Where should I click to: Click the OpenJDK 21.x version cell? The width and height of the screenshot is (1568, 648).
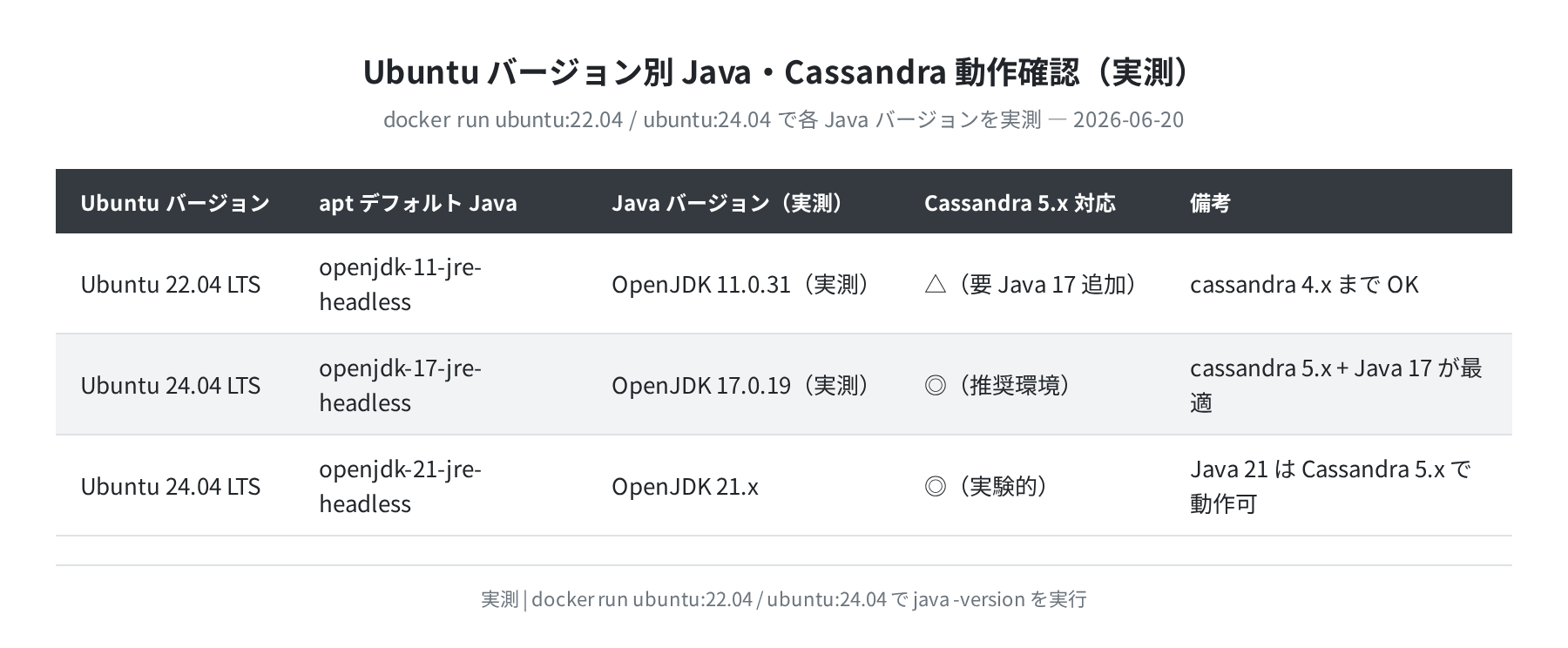pyautogui.click(x=685, y=486)
